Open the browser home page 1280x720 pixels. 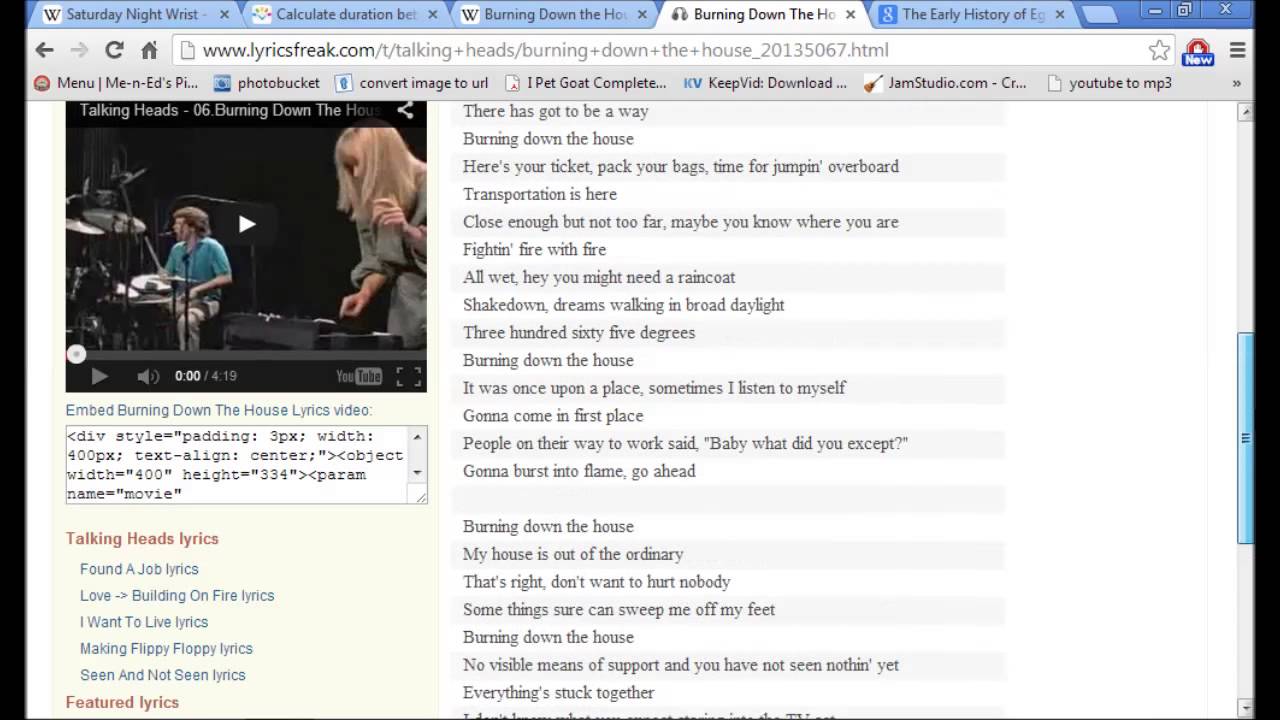149,50
